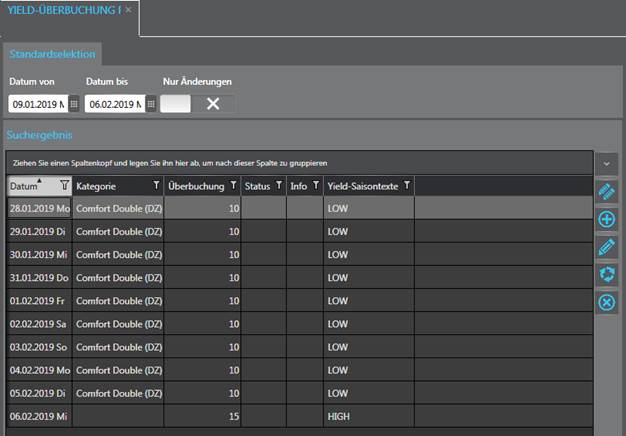Open calendar picker for Datum von
Screen dimensions: 626x436
pos(72,104)
